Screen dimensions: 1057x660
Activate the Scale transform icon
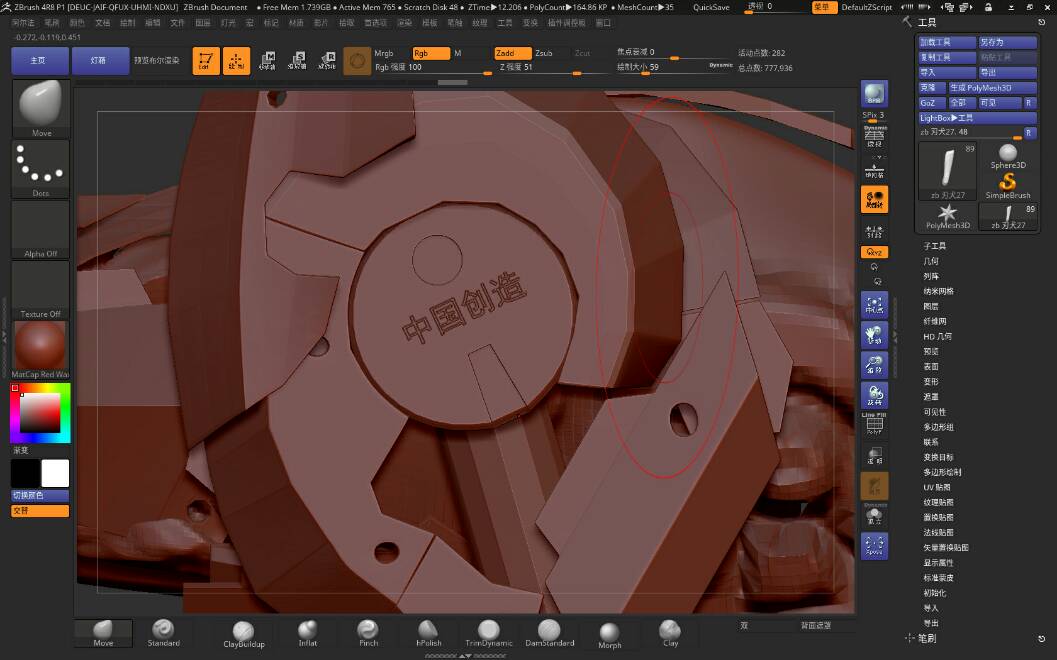pyautogui.click(x=297, y=61)
